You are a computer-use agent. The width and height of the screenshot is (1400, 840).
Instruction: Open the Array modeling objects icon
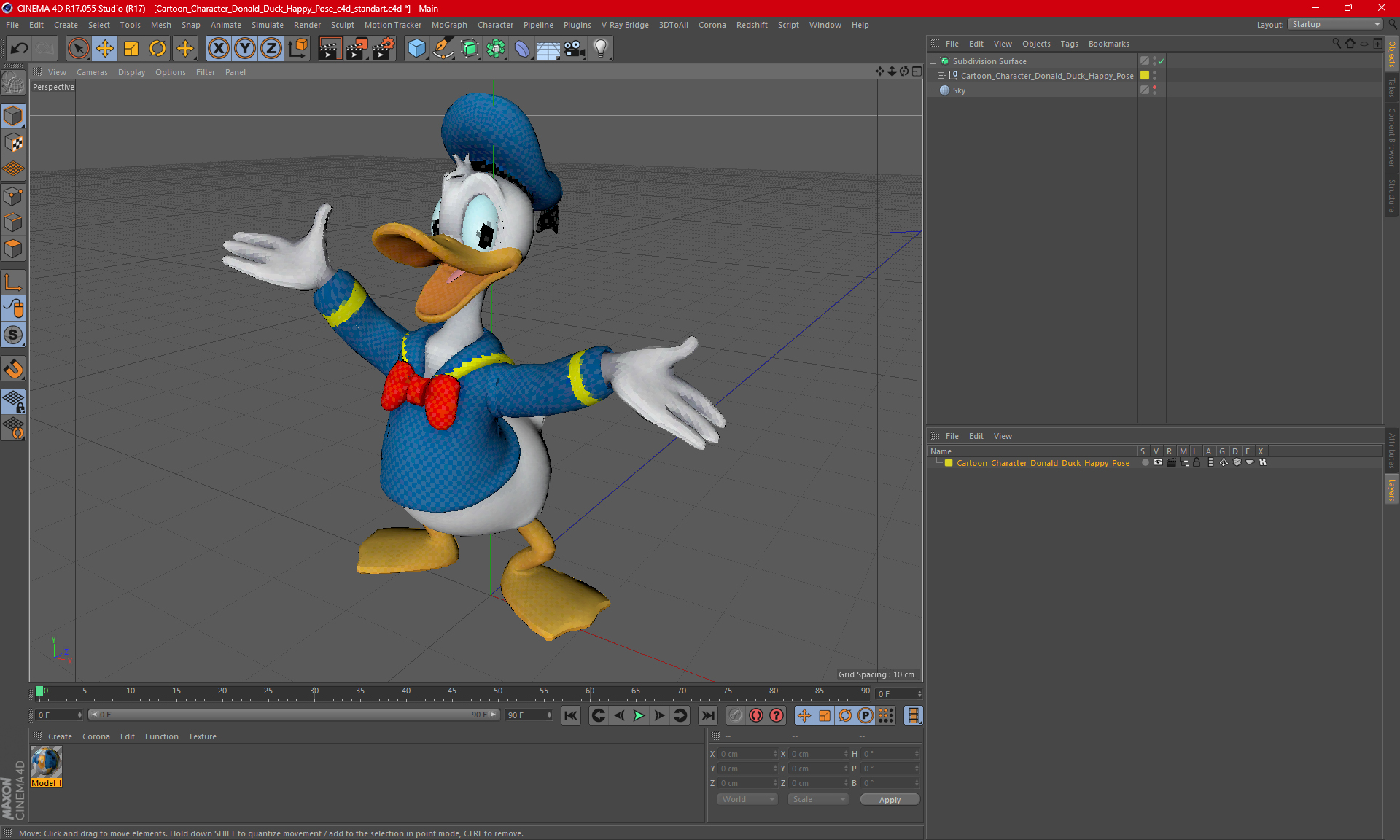[496, 48]
